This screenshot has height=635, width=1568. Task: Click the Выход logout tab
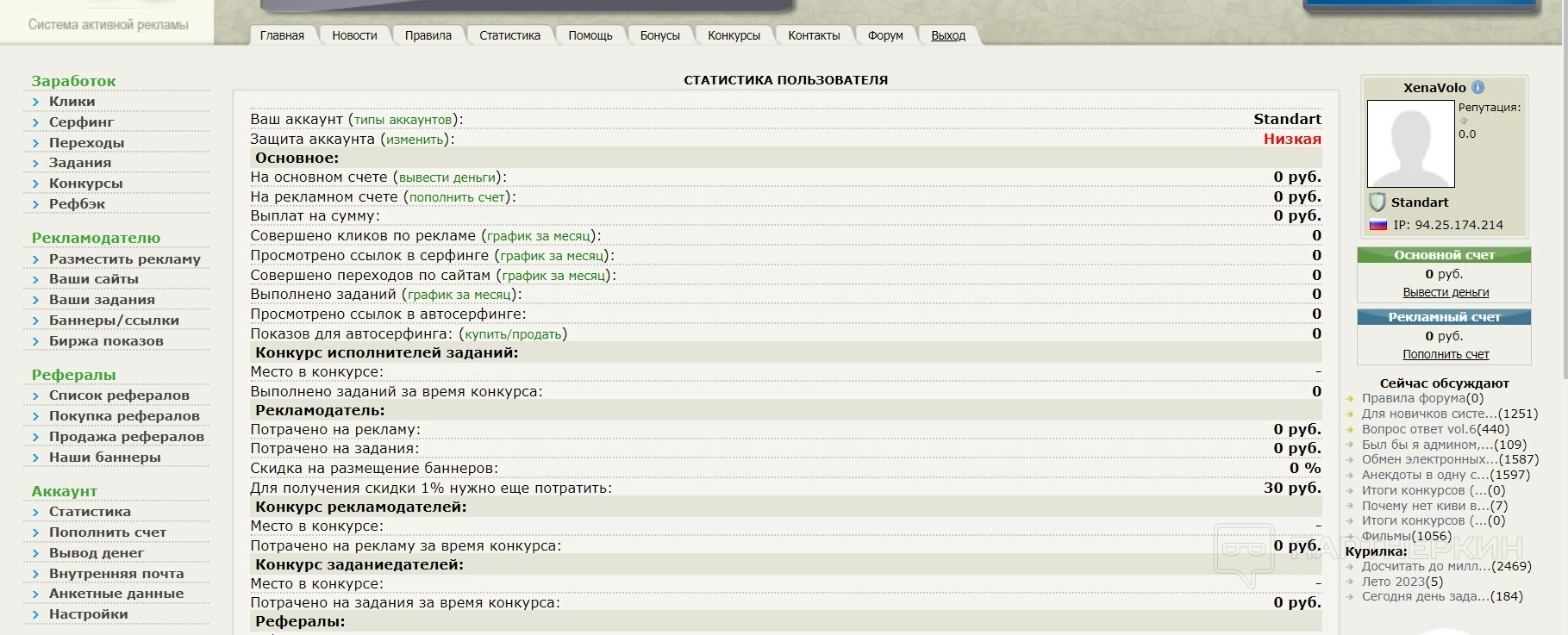coord(948,35)
